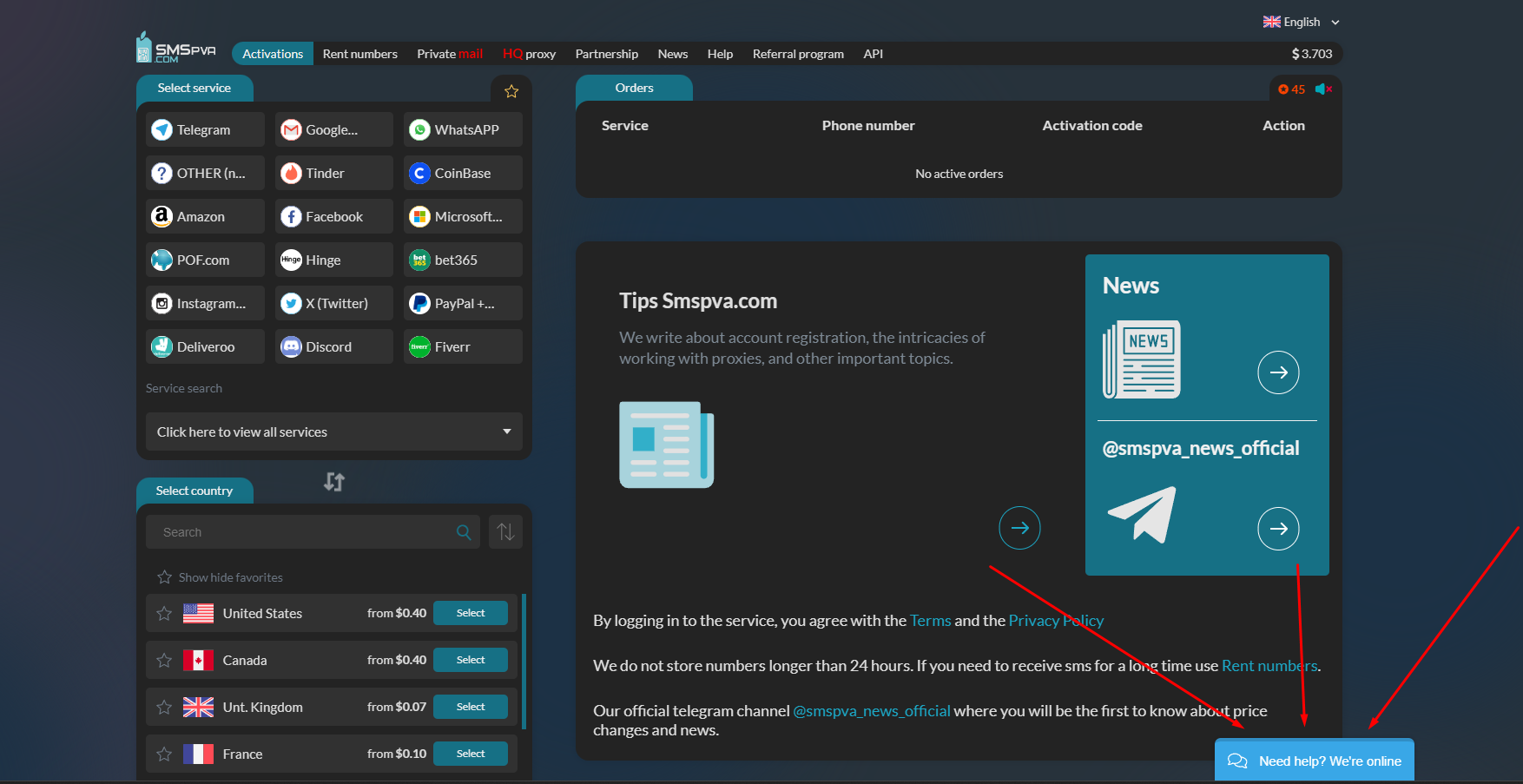Open Private mail menu item
Viewport: 1523px width, 784px height.
tap(450, 54)
